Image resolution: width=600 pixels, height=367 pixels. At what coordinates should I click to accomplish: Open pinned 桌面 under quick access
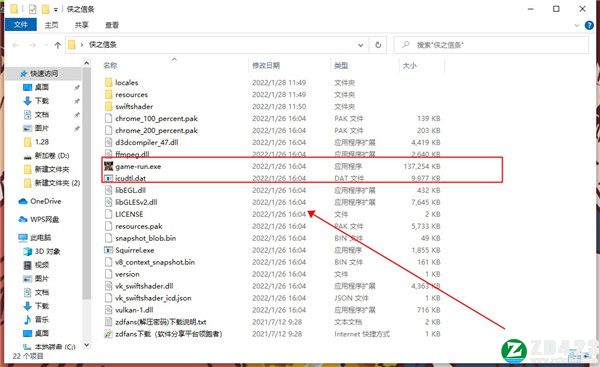pos(41,87)
